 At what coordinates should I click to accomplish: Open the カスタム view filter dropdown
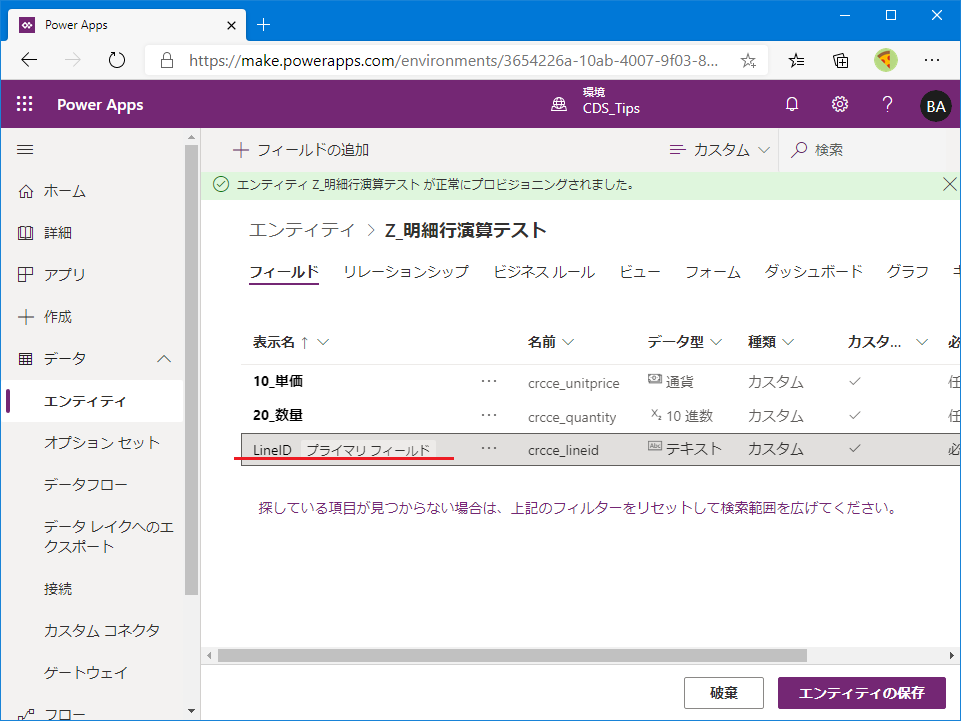pyautogui.click(x=720, y=150)
